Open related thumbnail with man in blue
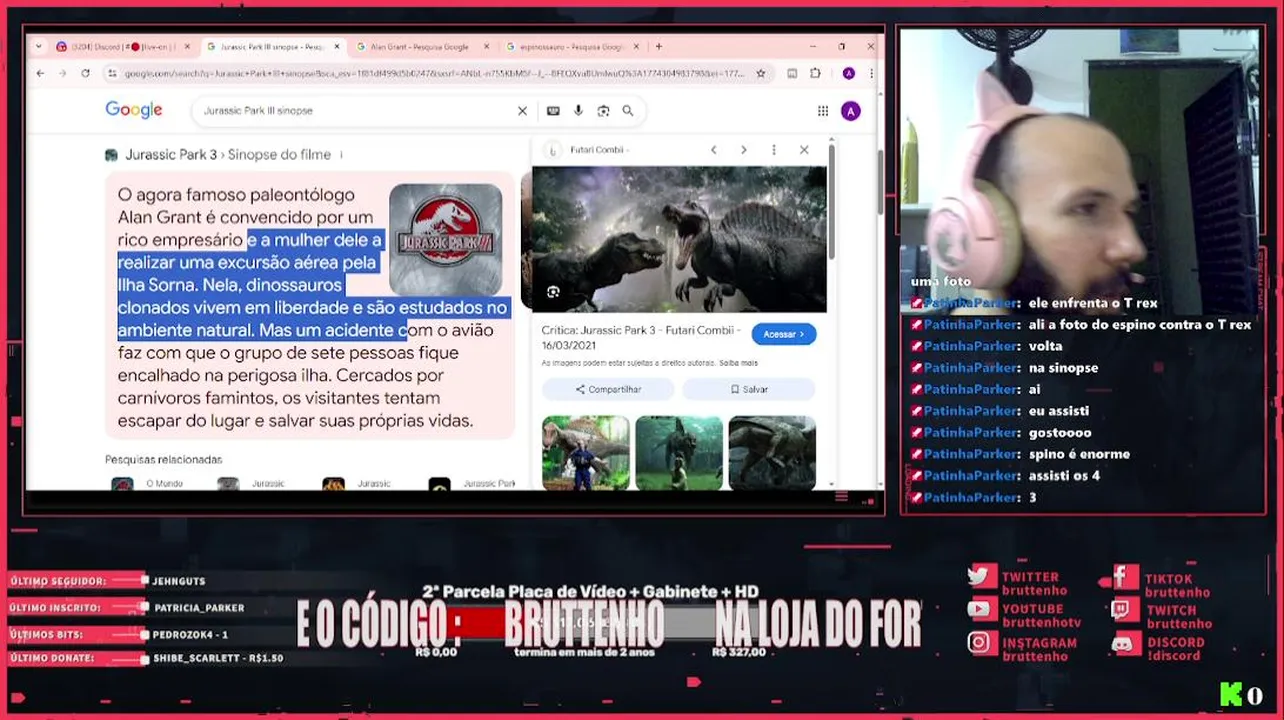1284x720 pixels. 586,453
